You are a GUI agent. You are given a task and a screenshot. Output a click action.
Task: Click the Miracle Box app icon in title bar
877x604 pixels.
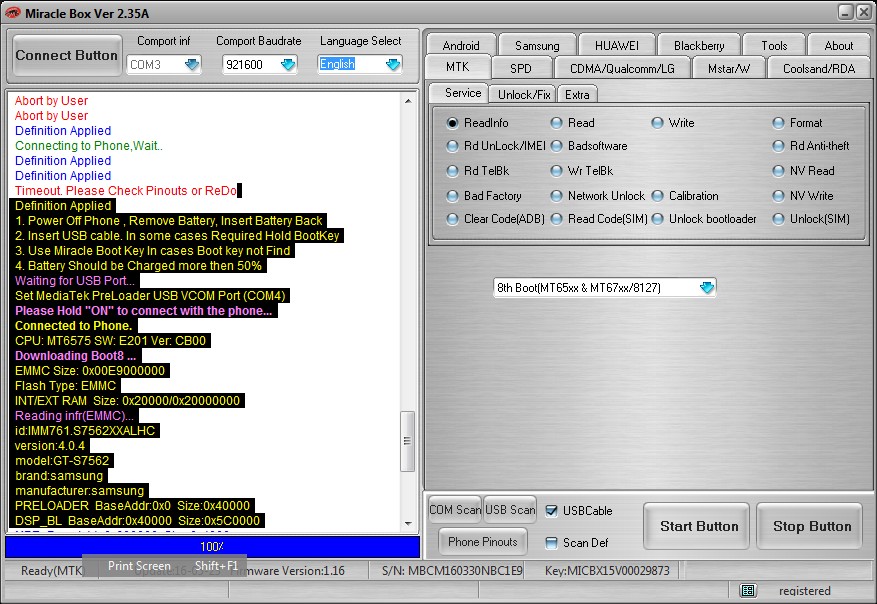[x=12, y=13]
